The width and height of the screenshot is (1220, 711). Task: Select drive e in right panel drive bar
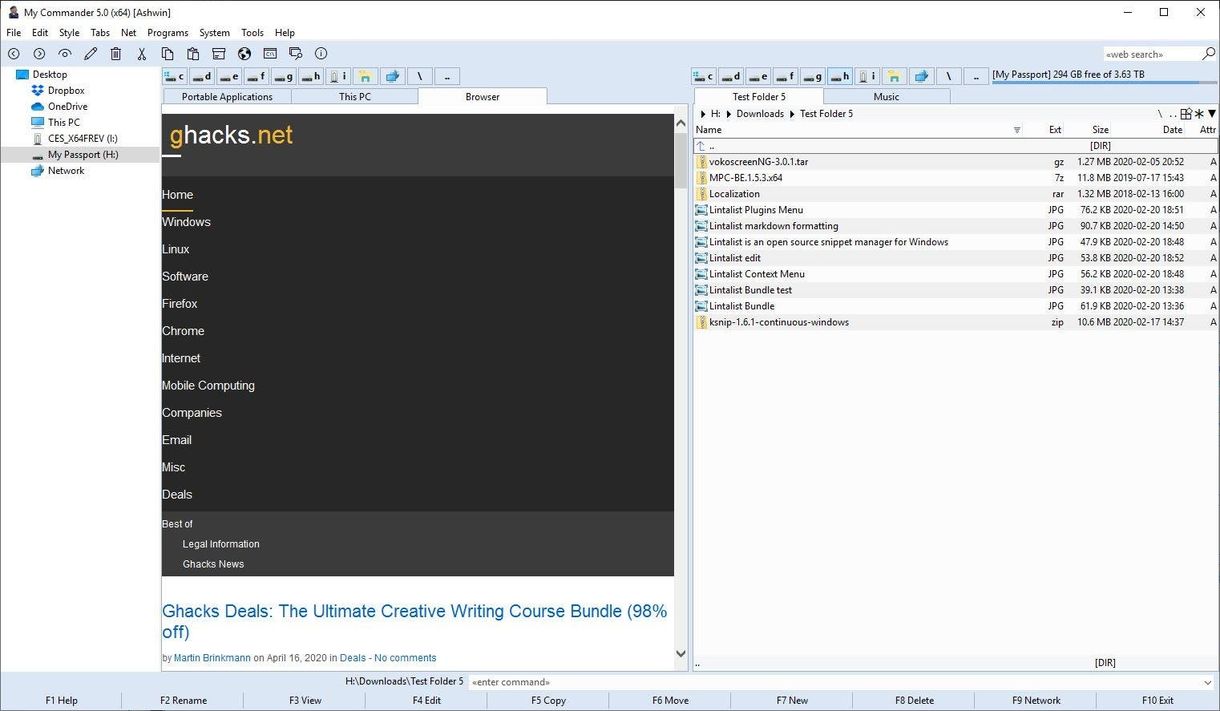[758, 76]
